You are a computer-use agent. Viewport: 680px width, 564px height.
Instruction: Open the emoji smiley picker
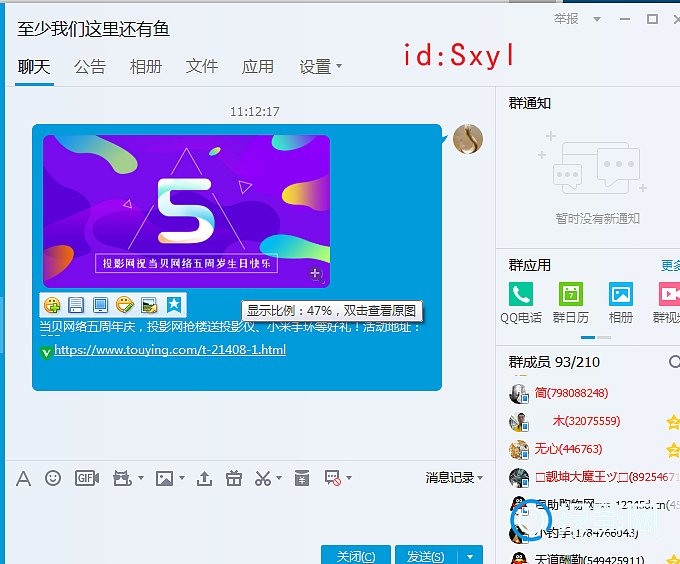point(53,478)
